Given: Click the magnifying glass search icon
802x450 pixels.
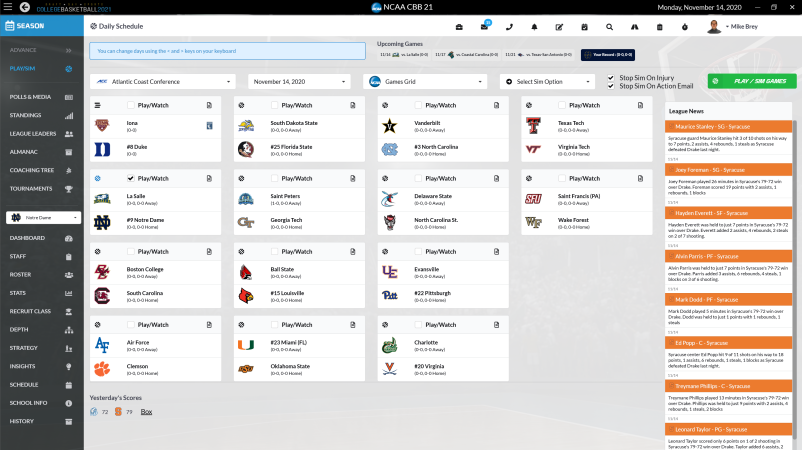Looking at the screenshot, I should point(609,26).
